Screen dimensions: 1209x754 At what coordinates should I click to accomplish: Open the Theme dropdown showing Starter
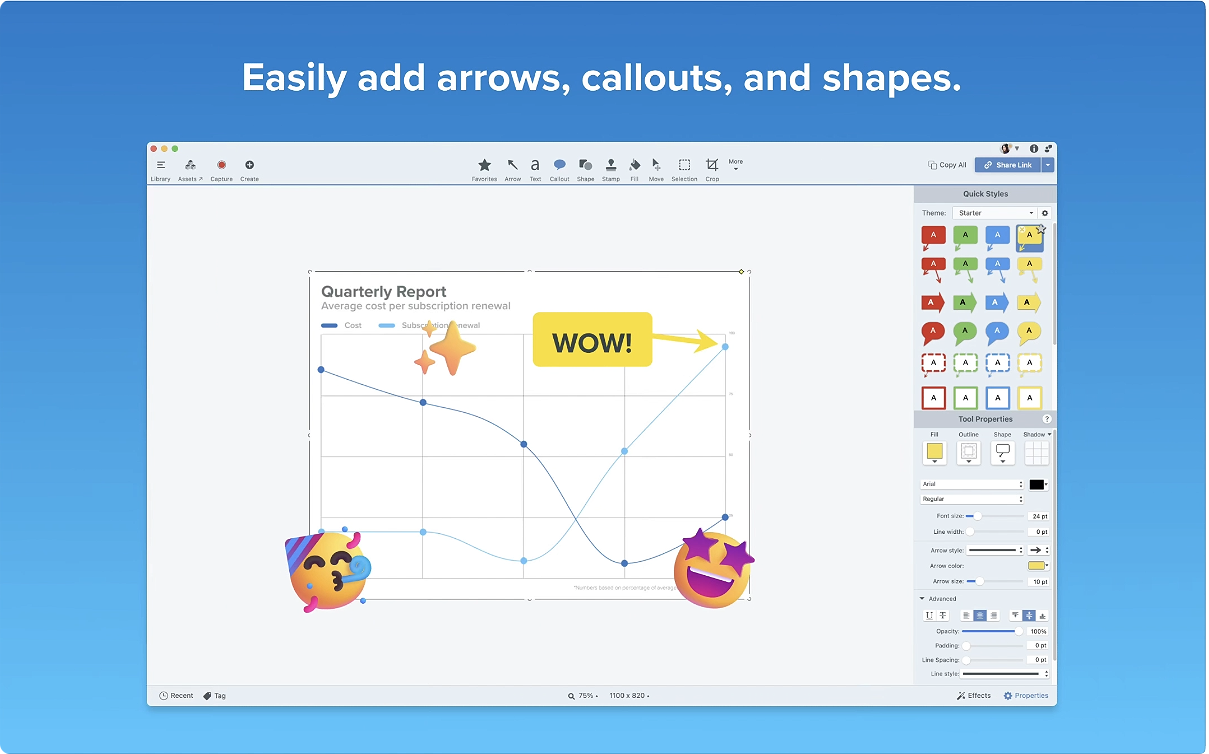click(995, 213)
